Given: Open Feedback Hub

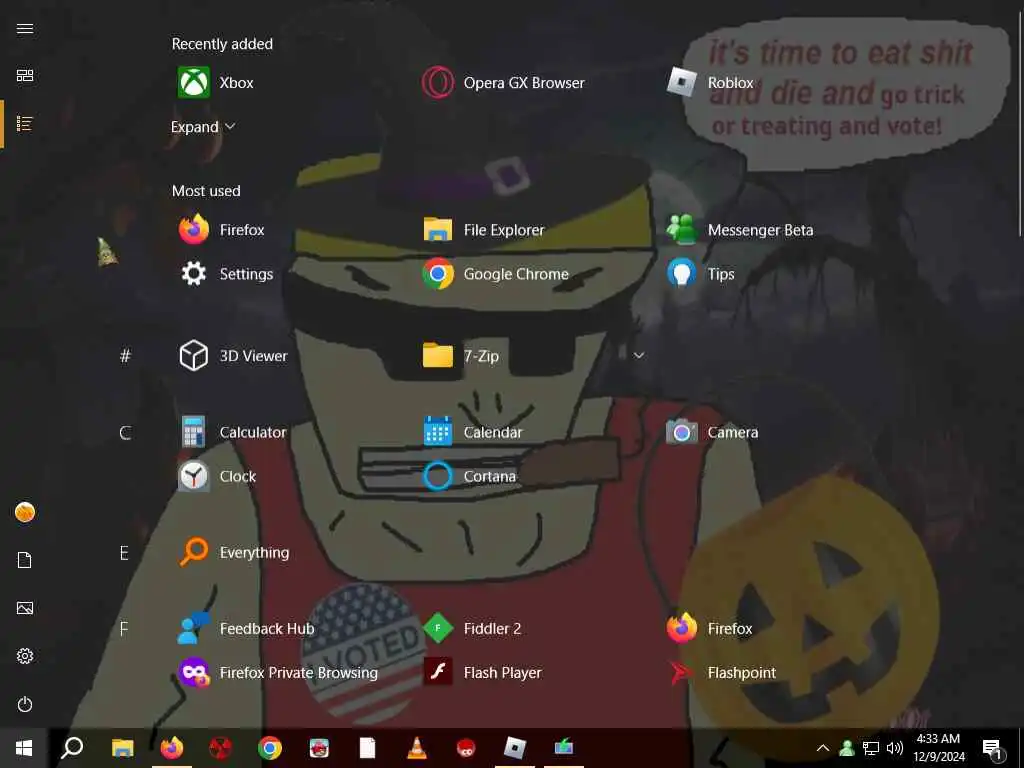Looking at the screenshot, I should click(x=247, y=628).
